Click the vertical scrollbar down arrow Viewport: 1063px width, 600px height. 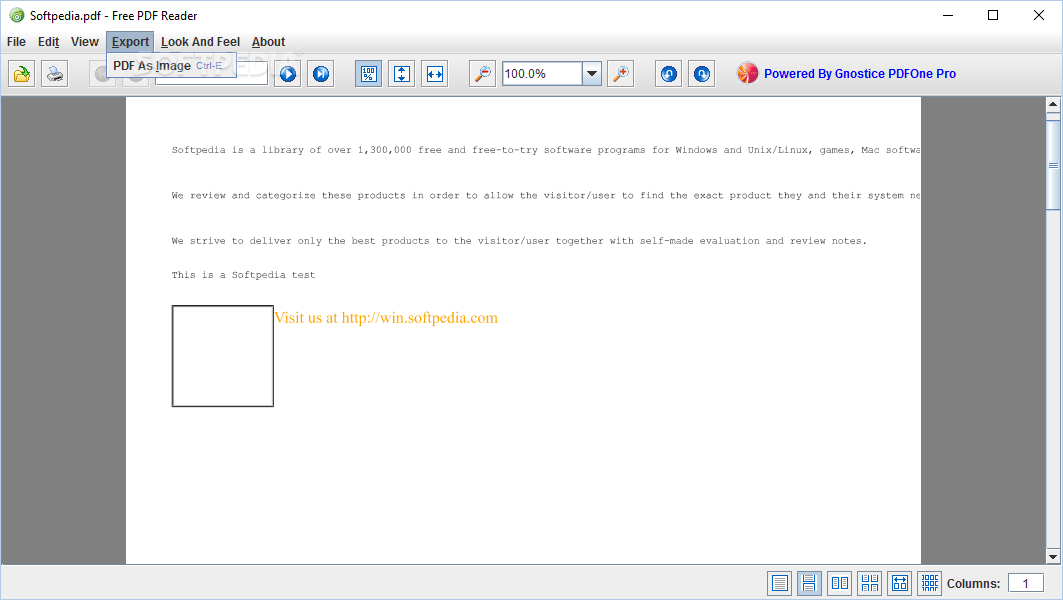[x=1053, y=557]
